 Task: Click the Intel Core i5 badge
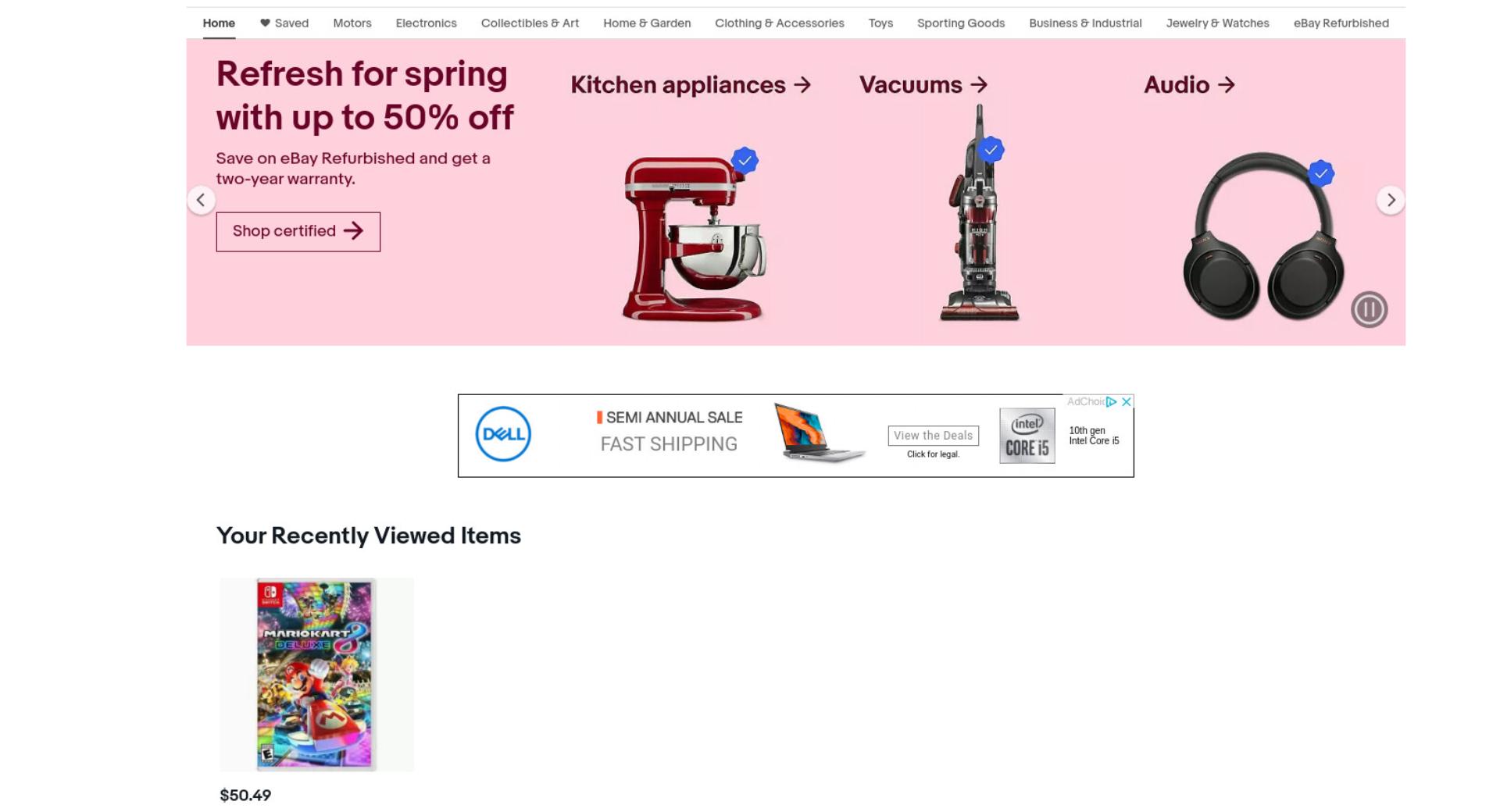point(1027,436)
